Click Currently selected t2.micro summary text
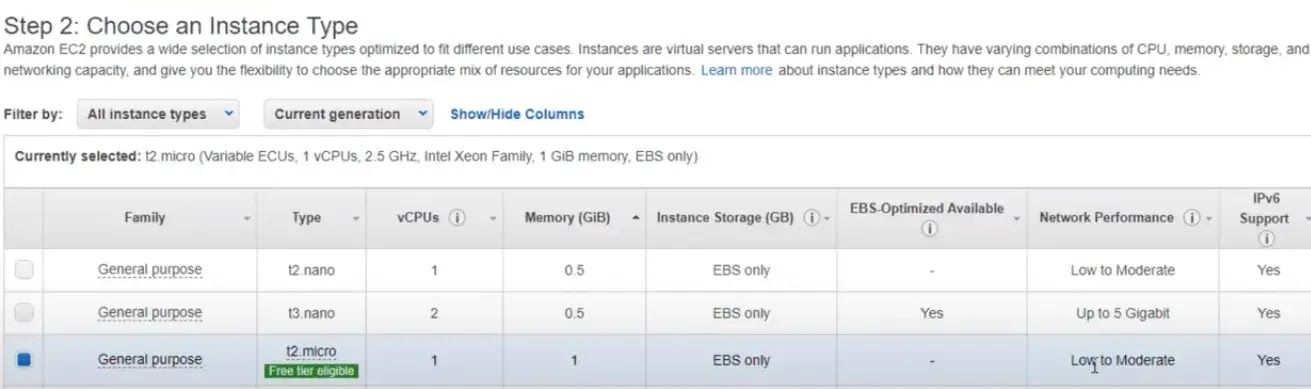Screen dimensions: 1311x389 pos(356,157)
